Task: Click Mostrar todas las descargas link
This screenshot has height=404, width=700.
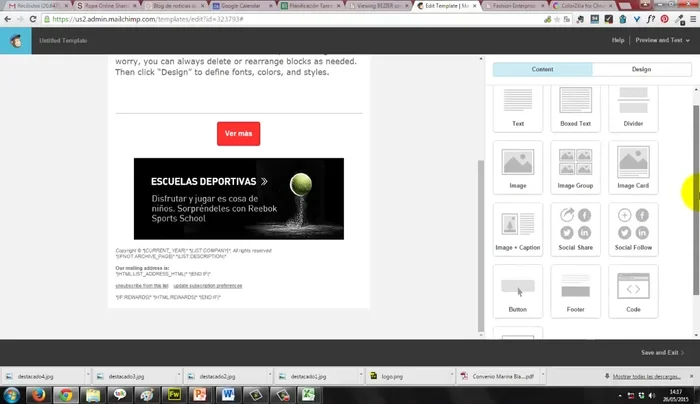Action: click(646, 376)
